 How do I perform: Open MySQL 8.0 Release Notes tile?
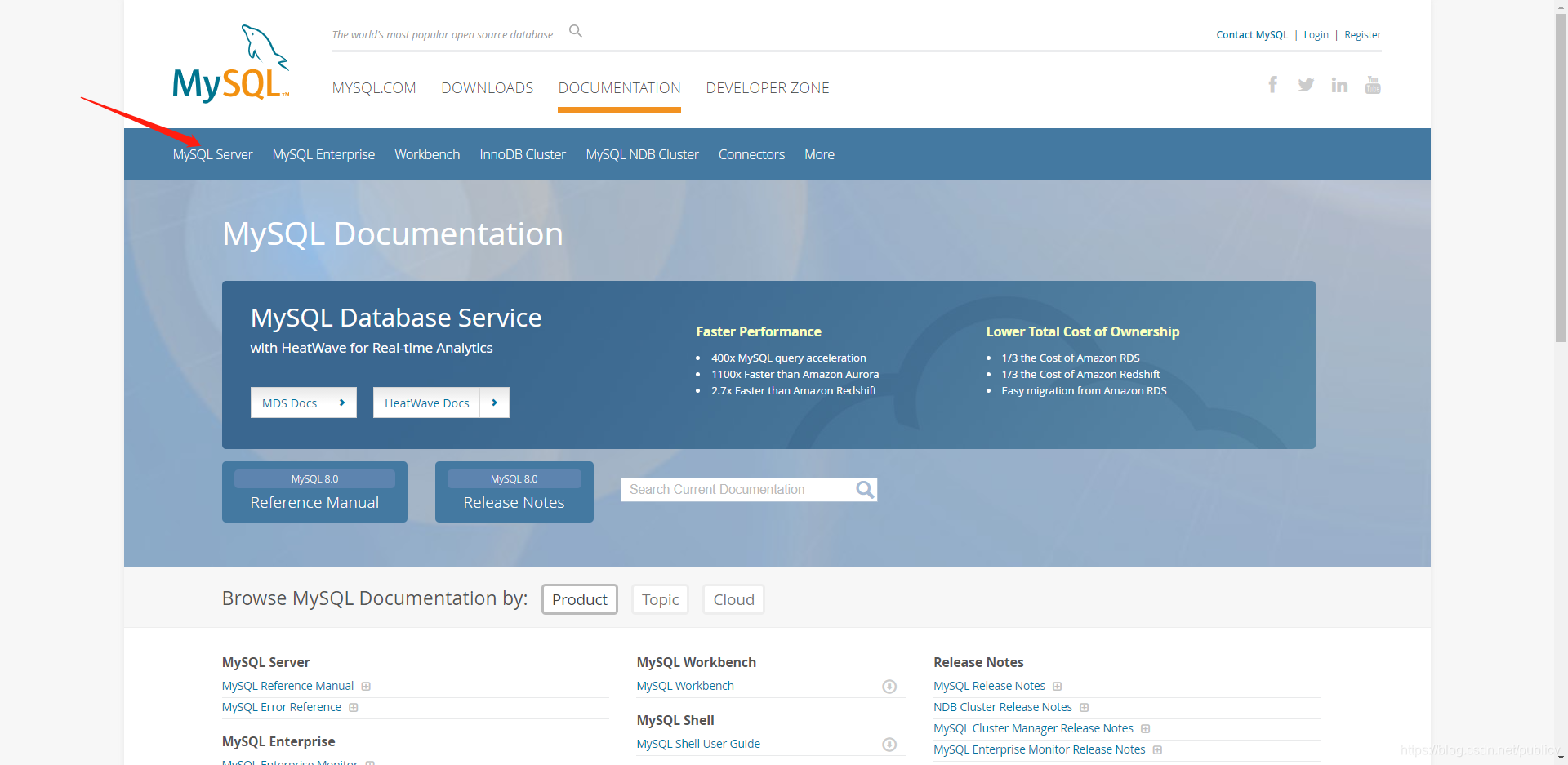tap(514, 491)
